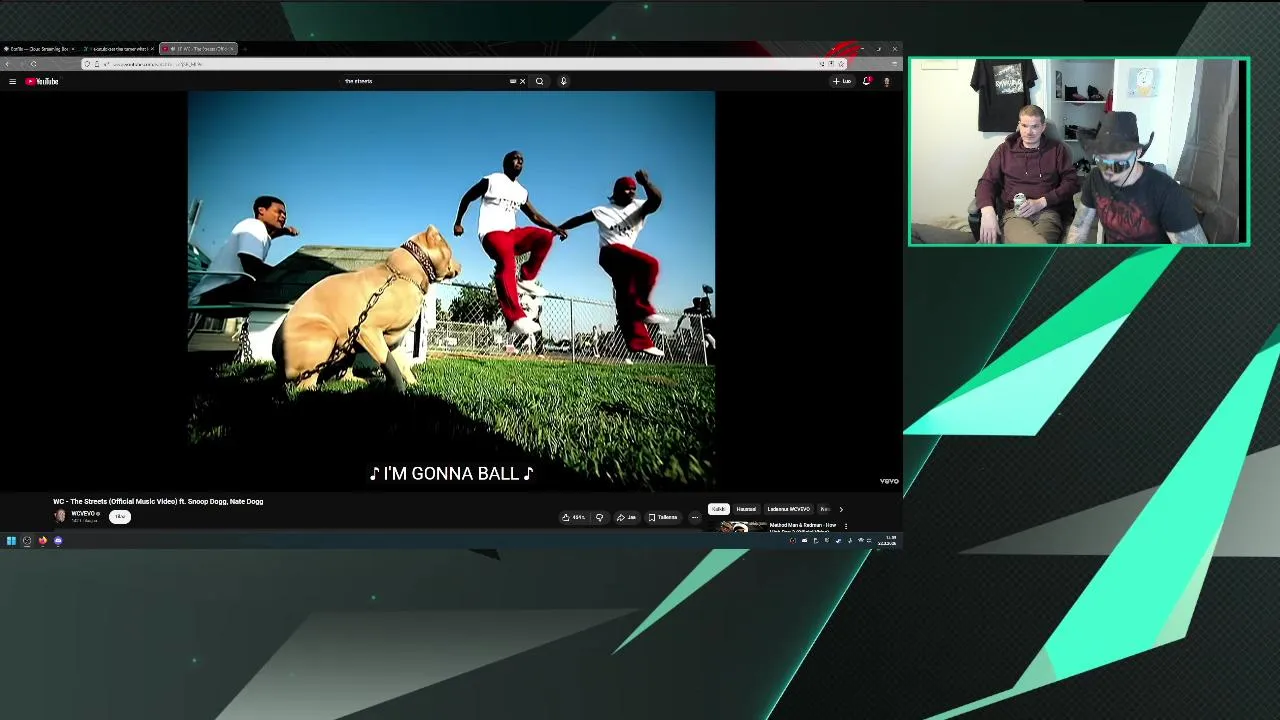Share the video using the share button
Screen dimensions: 1280x720
pos(626,517)
